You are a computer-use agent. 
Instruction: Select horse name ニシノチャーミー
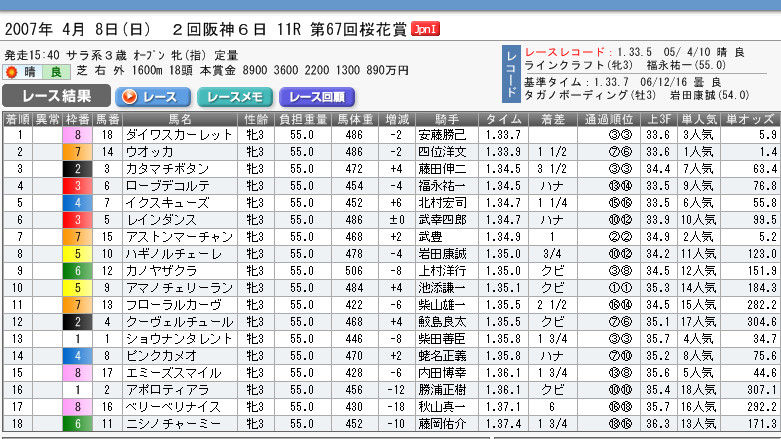173,424
